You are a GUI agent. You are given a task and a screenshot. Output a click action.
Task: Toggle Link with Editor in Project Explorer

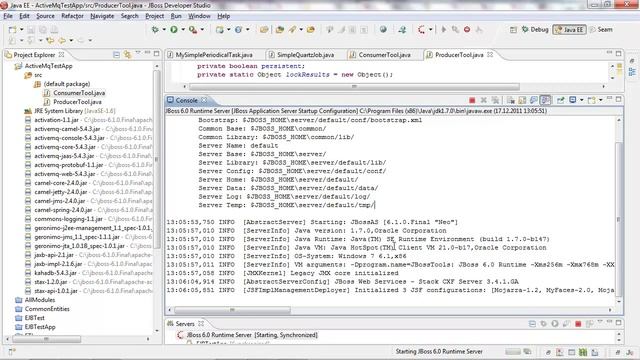[127, 55]
